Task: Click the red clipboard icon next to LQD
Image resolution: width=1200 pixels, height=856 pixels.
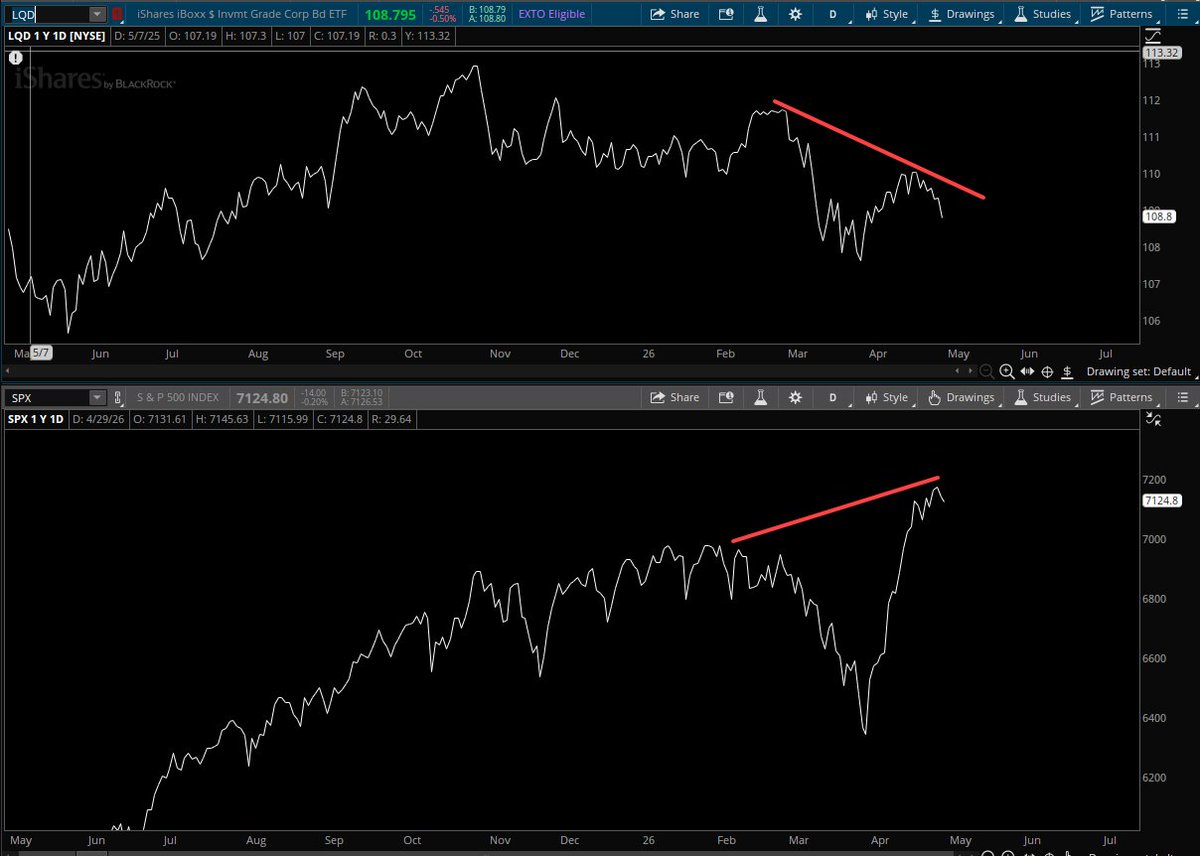Action: click(118, 14)
